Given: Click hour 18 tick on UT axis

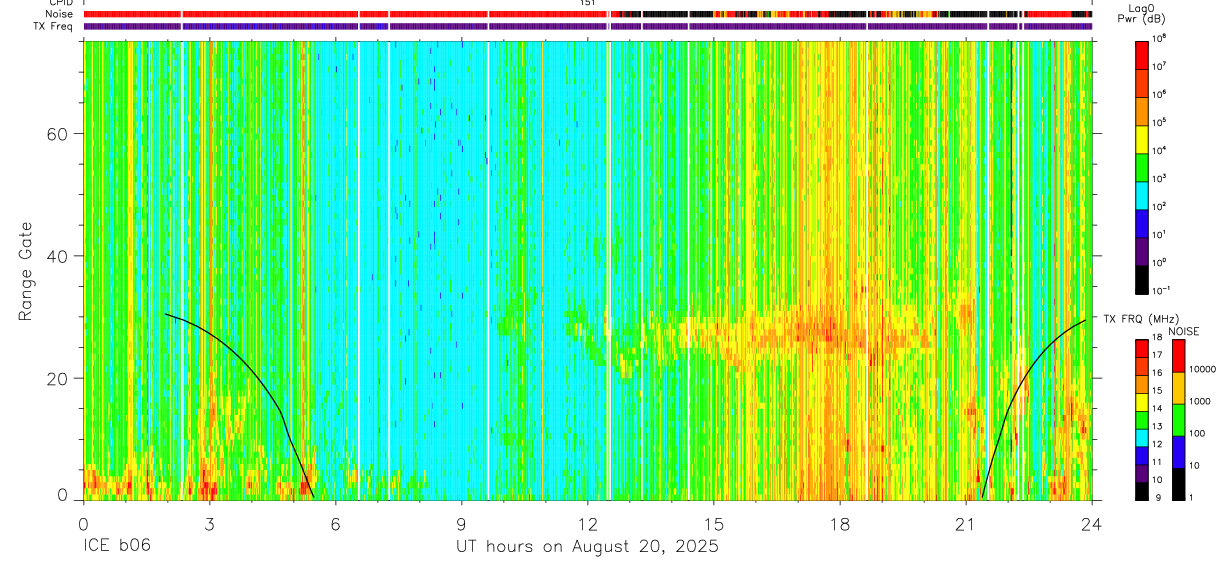Looking at the screenshot, I should click(x=840, y=523).
